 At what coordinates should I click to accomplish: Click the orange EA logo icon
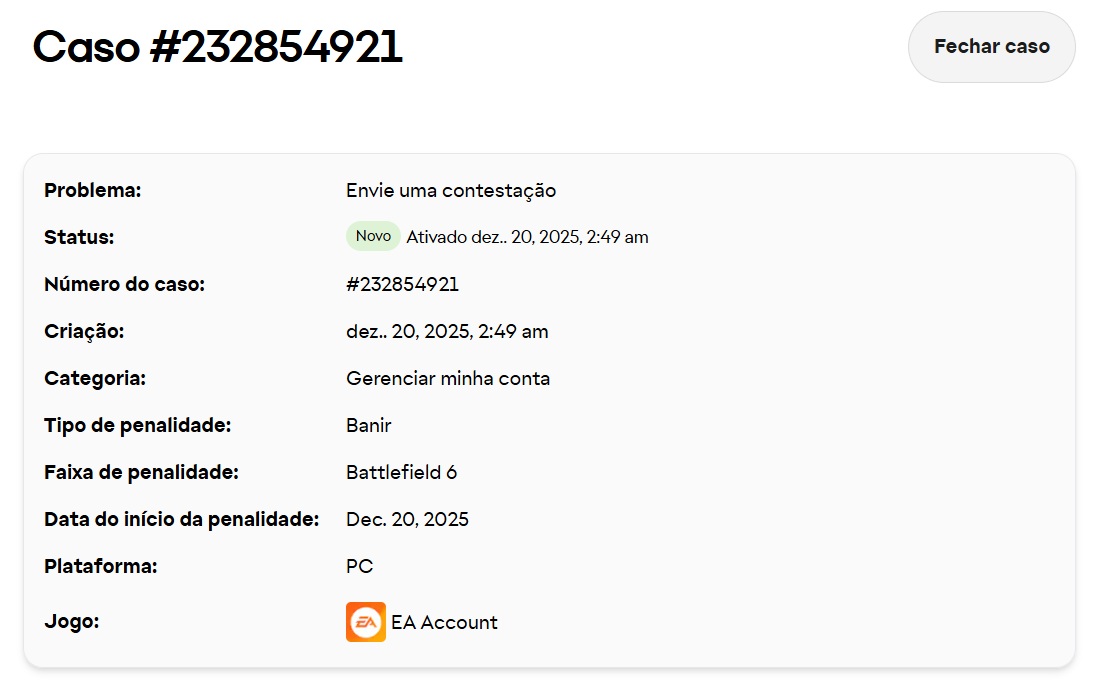pyautogui.click(x=365, y=622)
